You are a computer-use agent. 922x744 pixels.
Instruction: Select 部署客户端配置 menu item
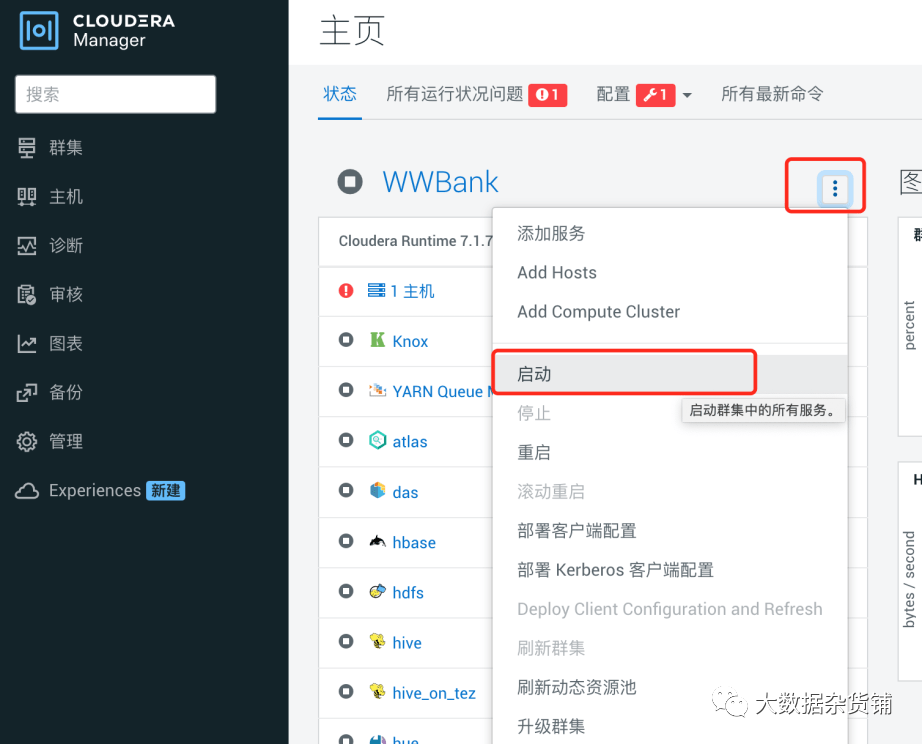(x=670, y=531)
